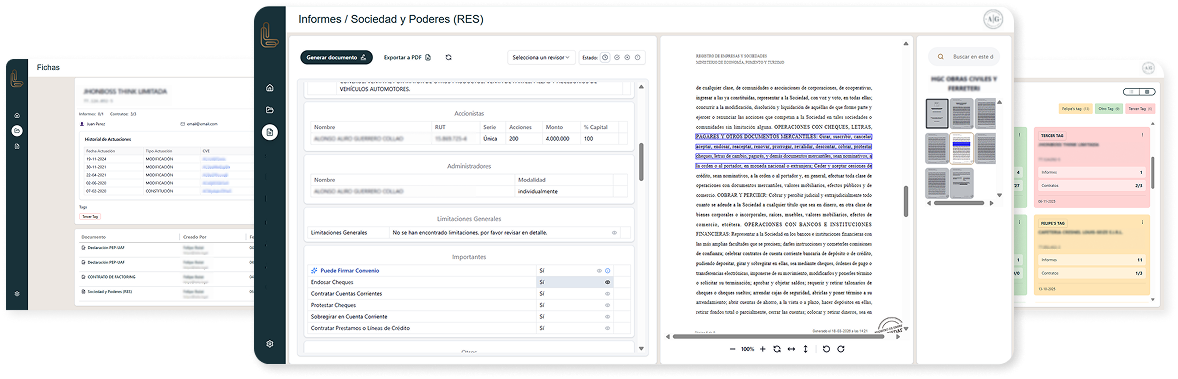Viewport: 1178px width, 379px height.
Task: Open the Selecciona un revisor dropdown
Action: click(x=541, y=57)
